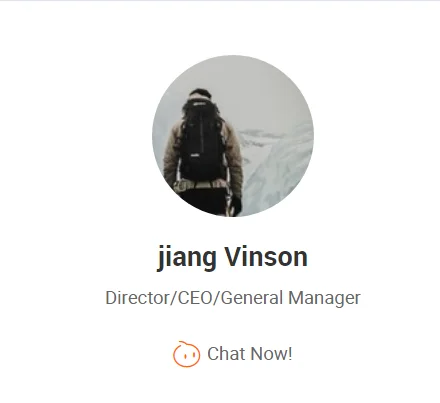Screen dimensions: 440x403
Task: Click the hiker's jacket sleeve in avatar
Action: (x=234, y=157)
